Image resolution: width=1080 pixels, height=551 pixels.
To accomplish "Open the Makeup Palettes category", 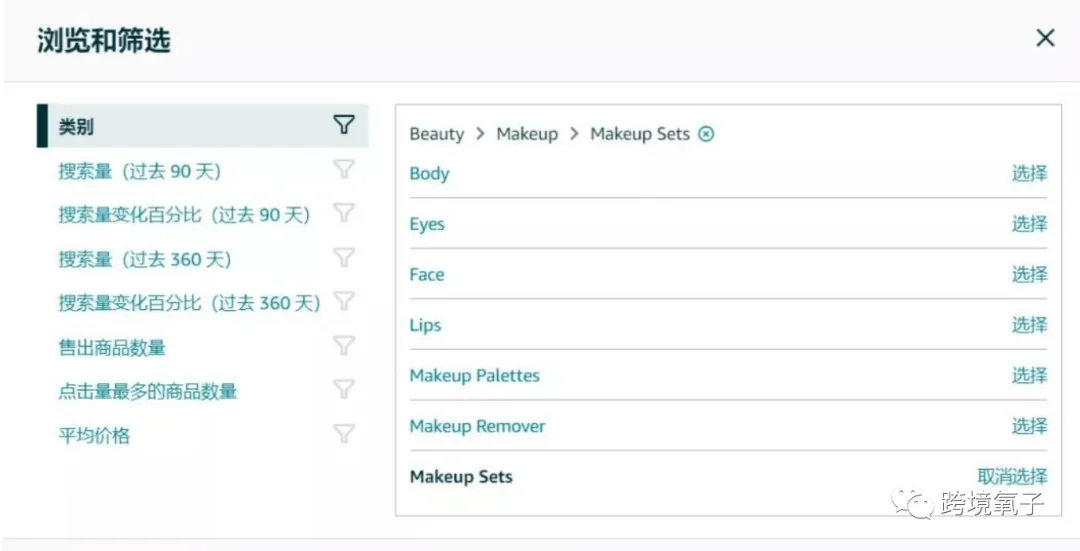I will pos(475,375).
